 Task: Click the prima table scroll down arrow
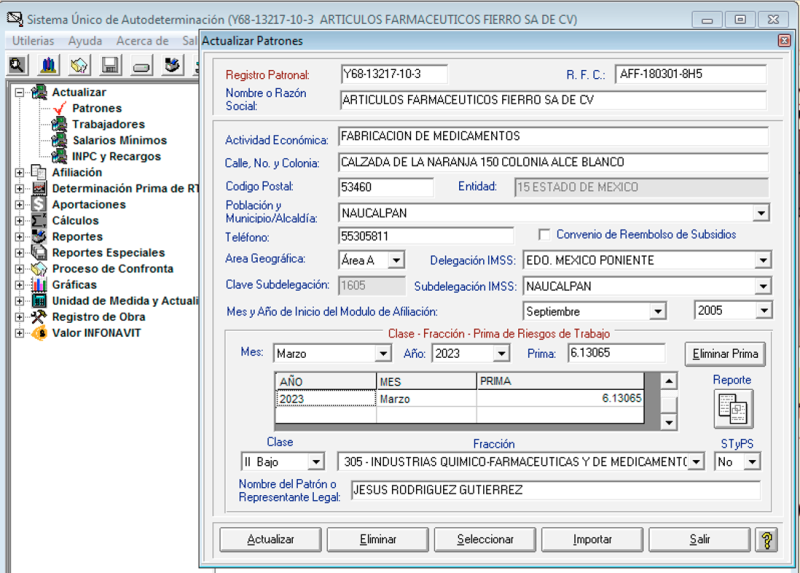coord(669,422)
